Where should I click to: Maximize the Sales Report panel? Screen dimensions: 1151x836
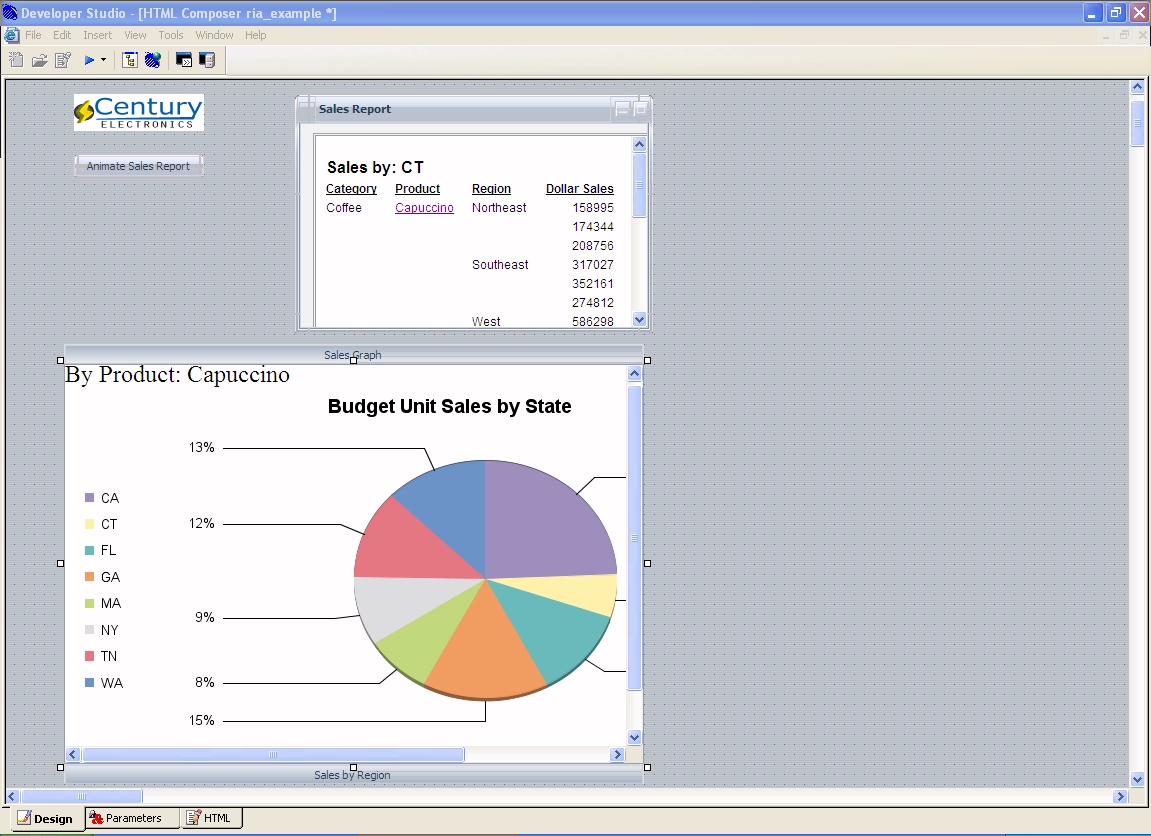640,109
